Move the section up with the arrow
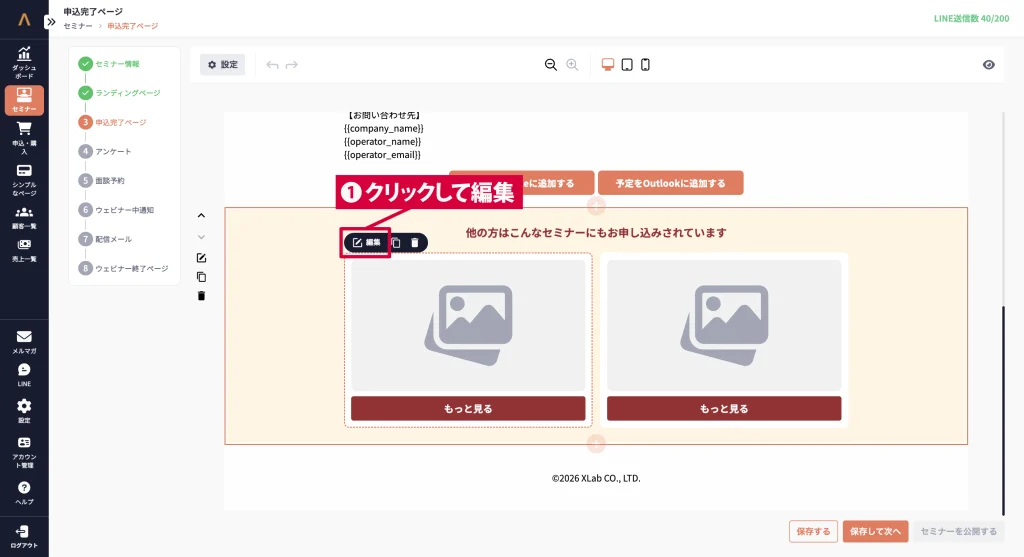Image resolution: width=1024 pixels, height=557 pixels. coord(201,215)
